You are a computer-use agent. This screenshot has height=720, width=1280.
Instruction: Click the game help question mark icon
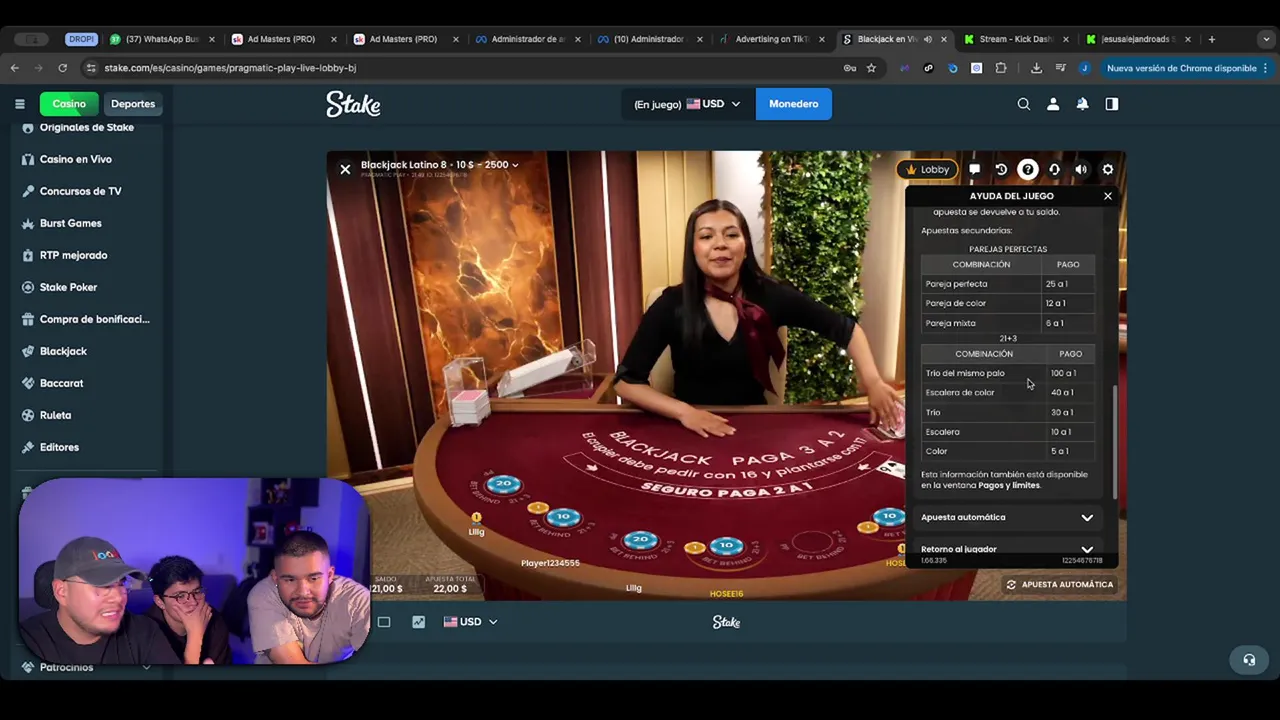point(1028,169)
